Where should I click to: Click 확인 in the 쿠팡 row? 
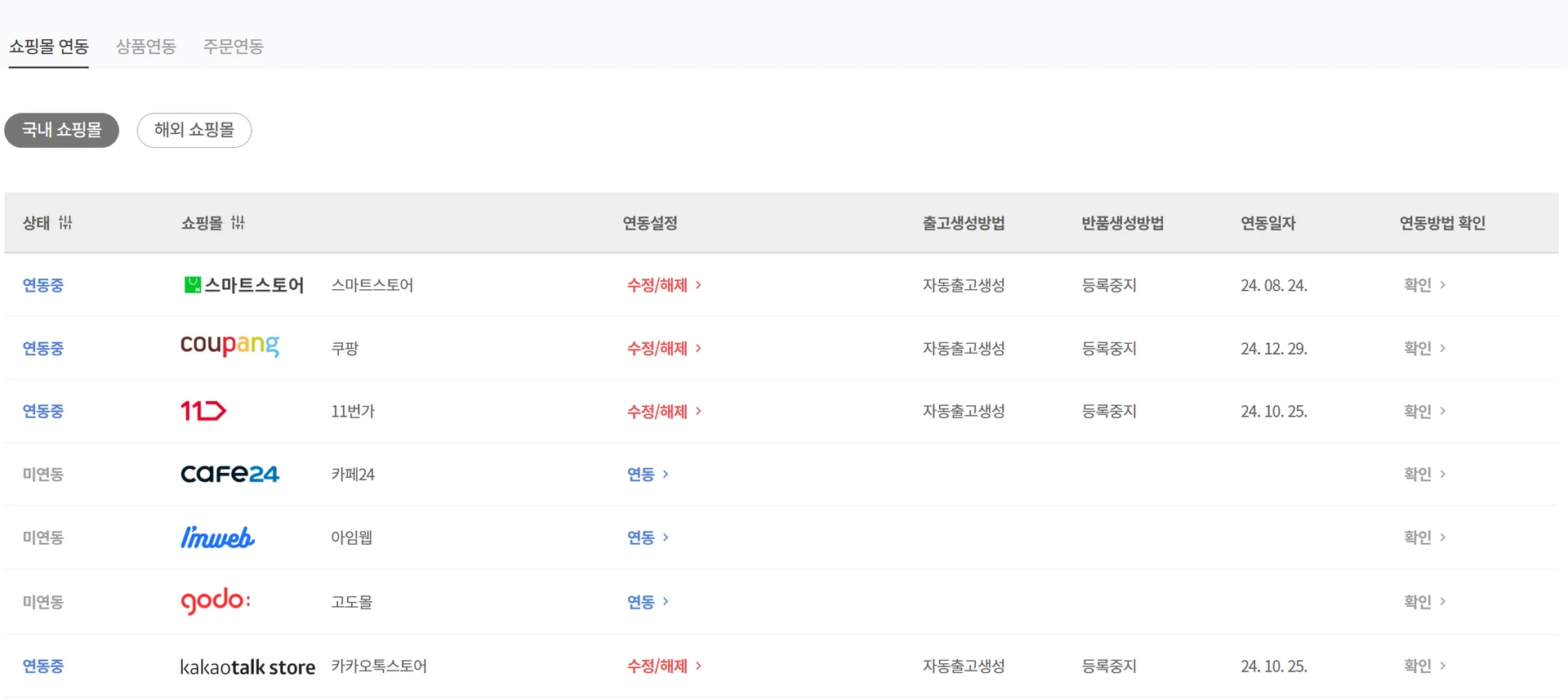1425,349
